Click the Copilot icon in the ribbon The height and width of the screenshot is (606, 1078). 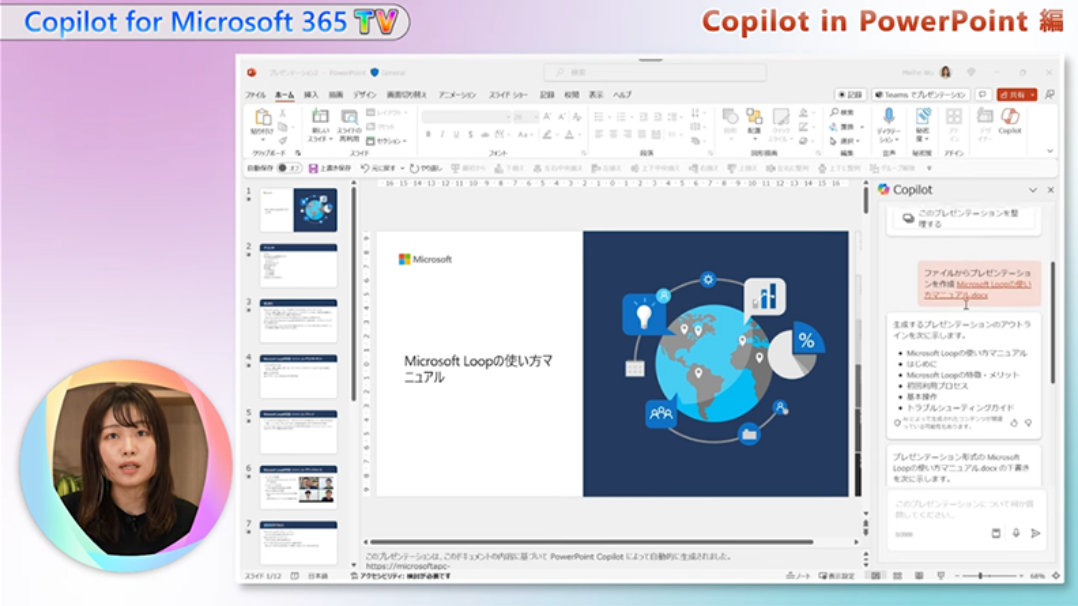point(1009,119)
